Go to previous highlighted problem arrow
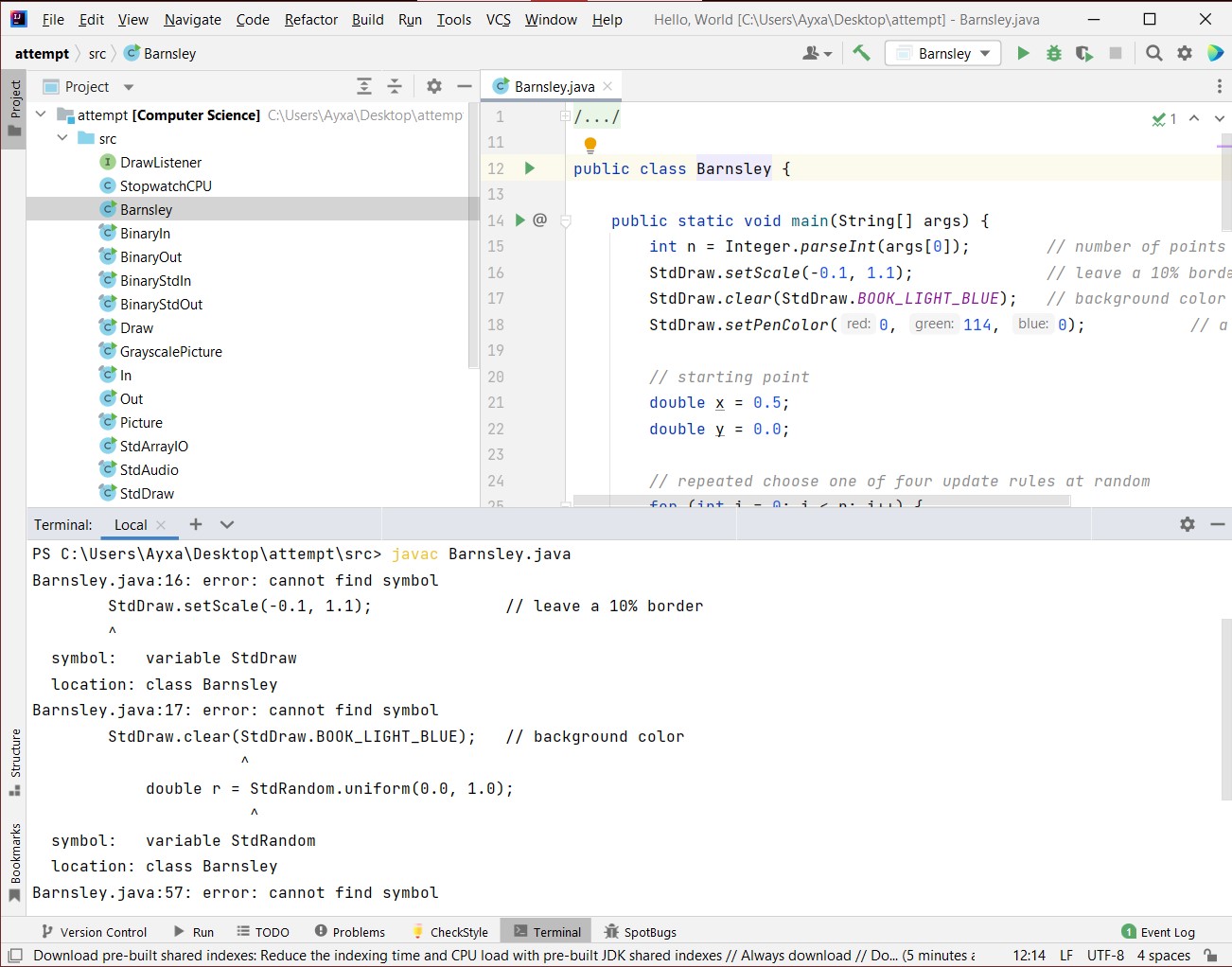 pyautogui.click(x=1194, y=118)
